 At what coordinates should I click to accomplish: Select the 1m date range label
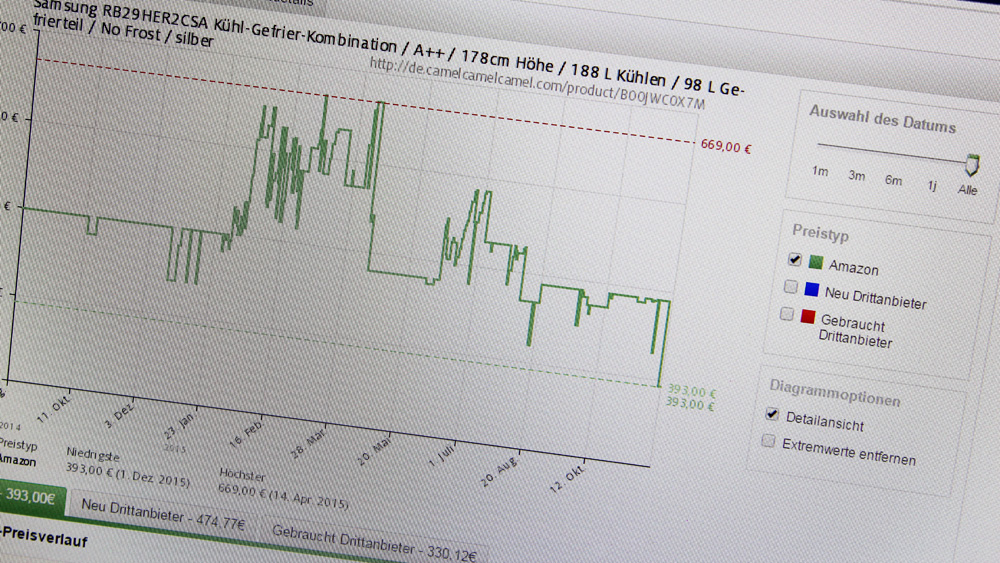tap(820, 171)
